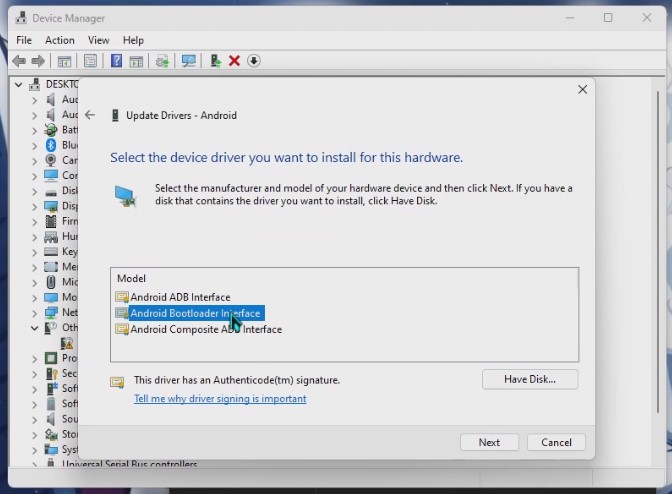Click the green Enable device toolbar icon
Image resolution: width=672 pixels, height=494 pixels.
click(x=215, y=61)
